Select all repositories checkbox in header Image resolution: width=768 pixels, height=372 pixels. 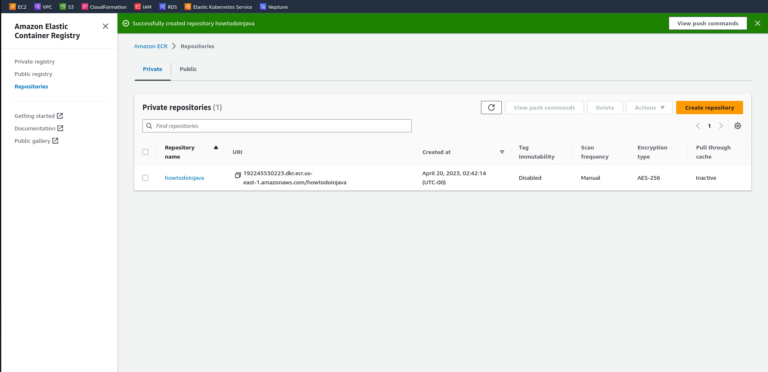pyautogui.click(x=145, y=152)
